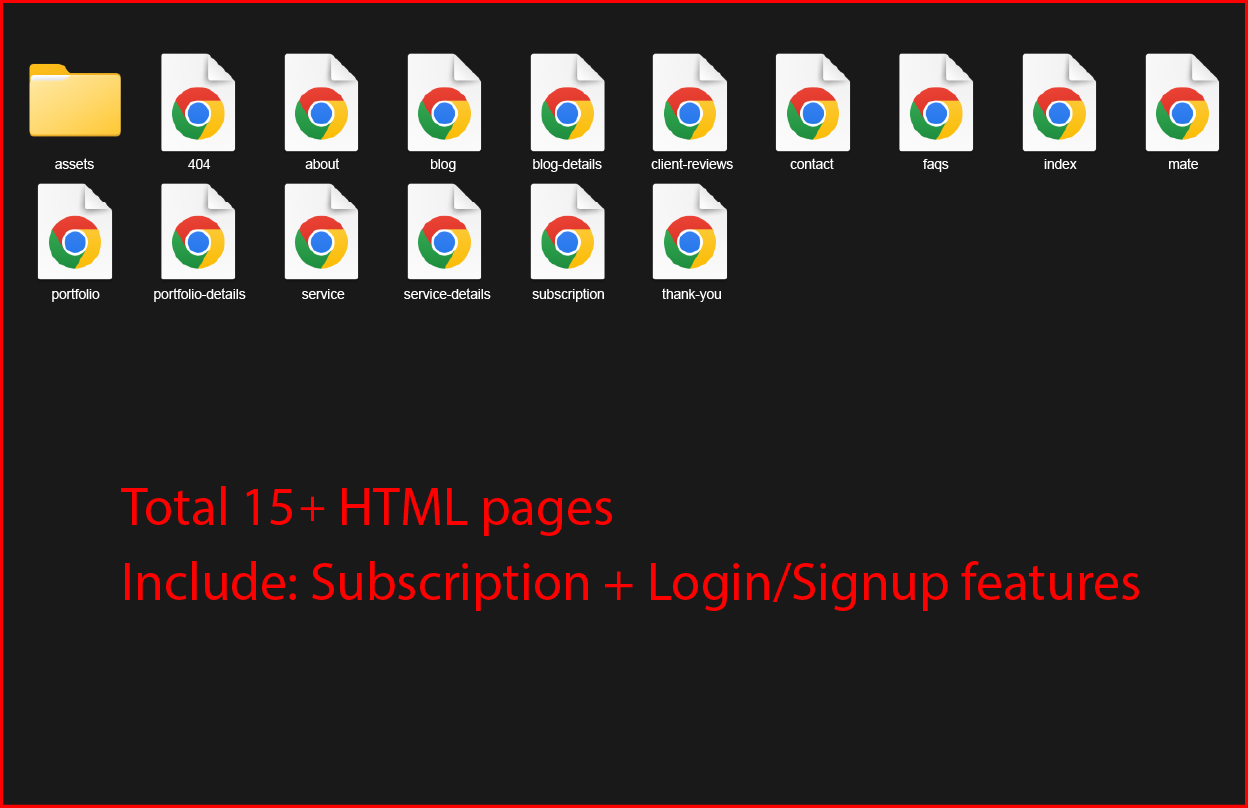Image resolution: width=1249 pixels, height=808 pixels.
Task: Click the "assets" folder name label
Action: [74, 164]
